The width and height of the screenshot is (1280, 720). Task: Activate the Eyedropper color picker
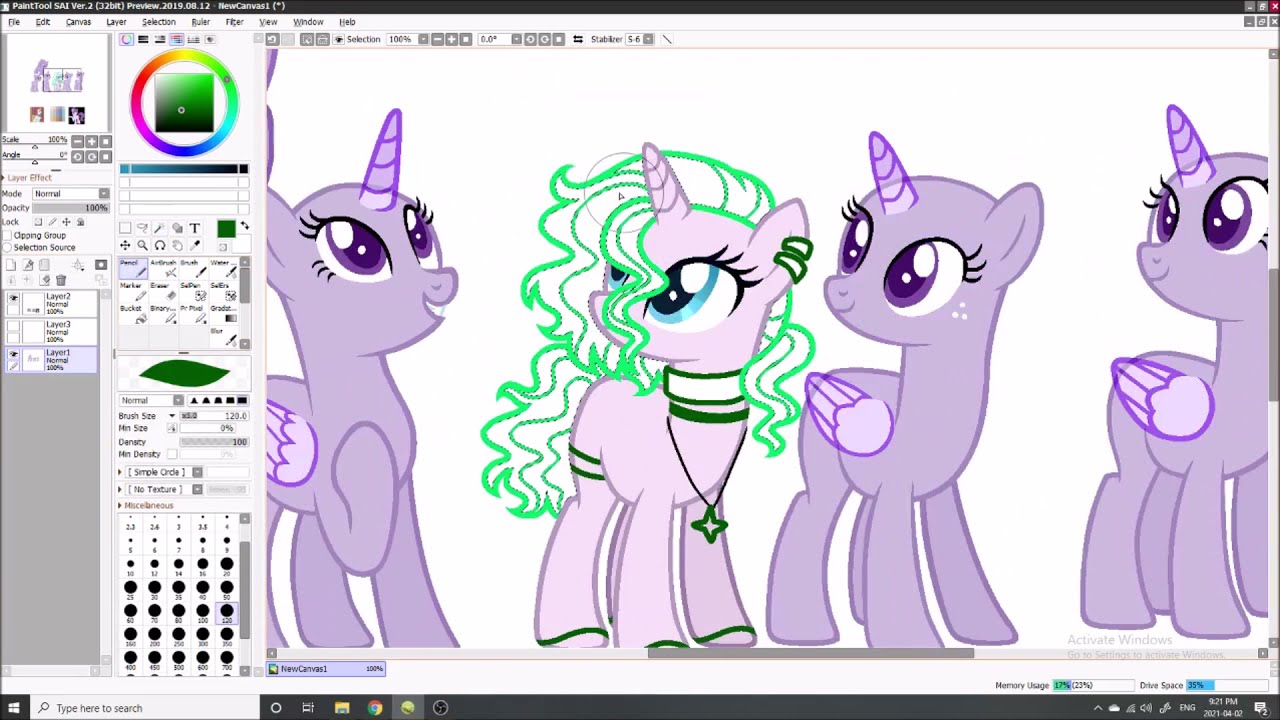click(x=194, y=245)
